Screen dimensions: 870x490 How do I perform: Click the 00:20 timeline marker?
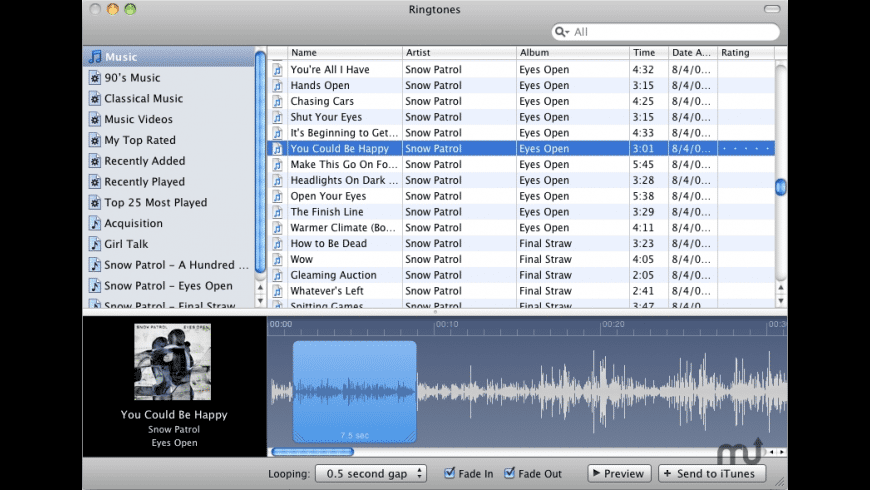pyautogui.click(x=613, y=324)
